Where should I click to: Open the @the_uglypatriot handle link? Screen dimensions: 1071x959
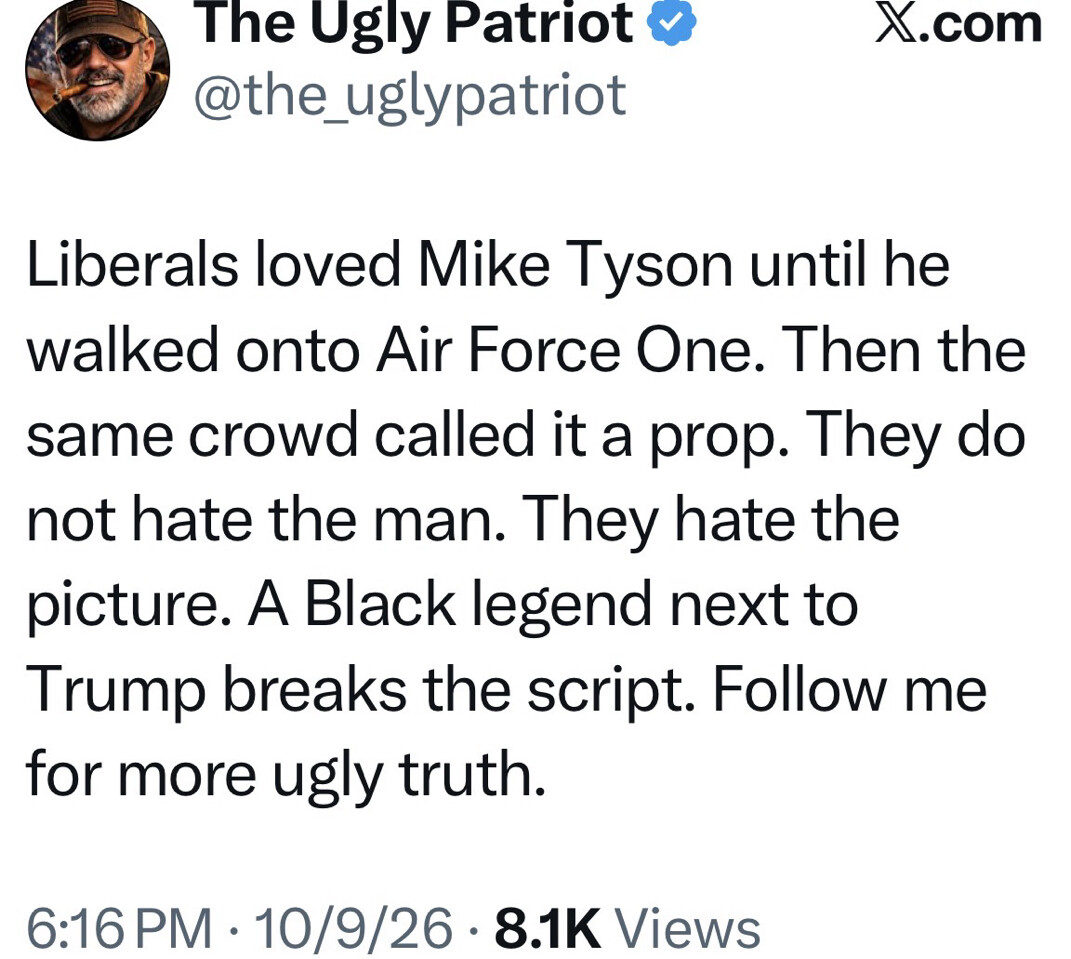point(410,96)
